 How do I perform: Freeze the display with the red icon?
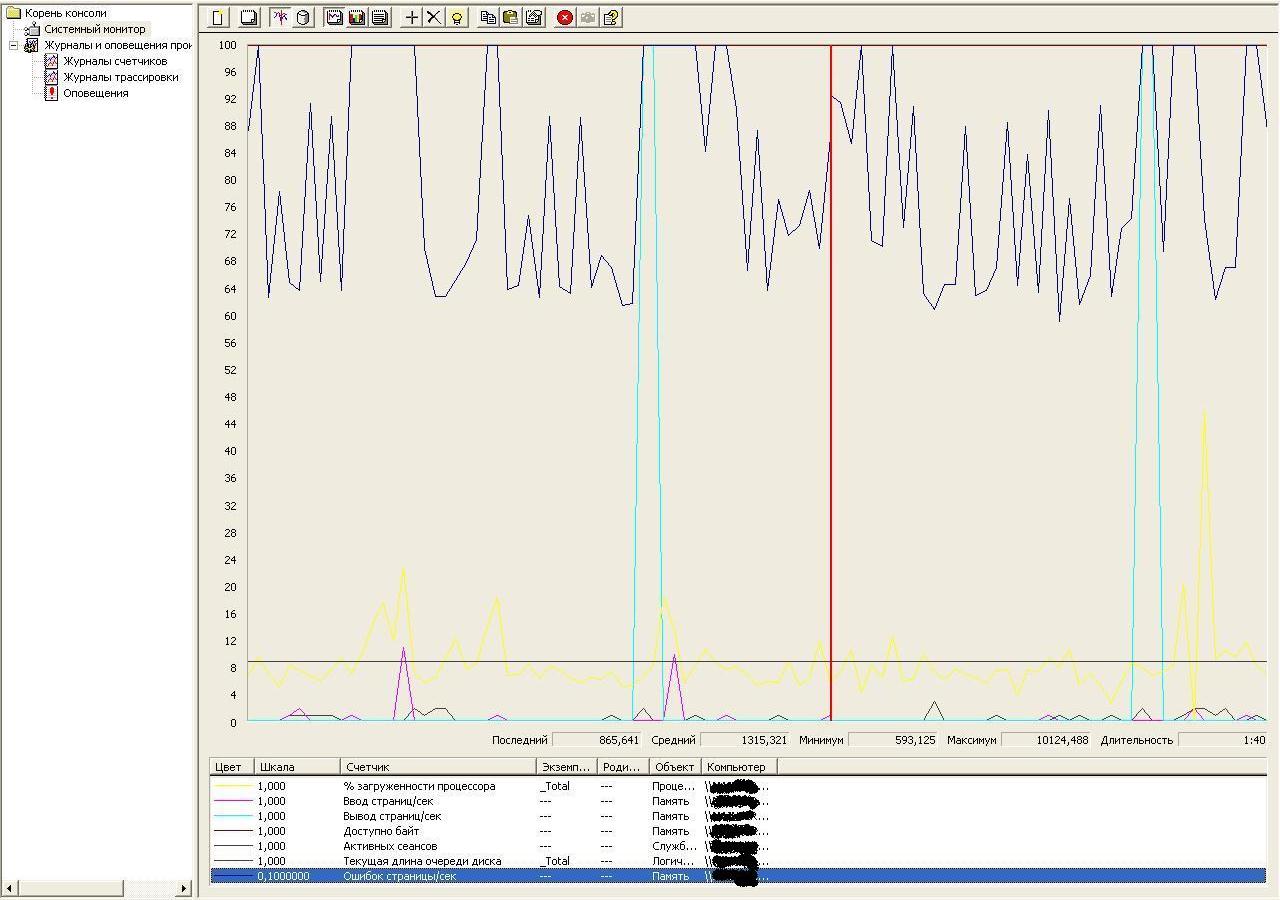click(565, 17)
